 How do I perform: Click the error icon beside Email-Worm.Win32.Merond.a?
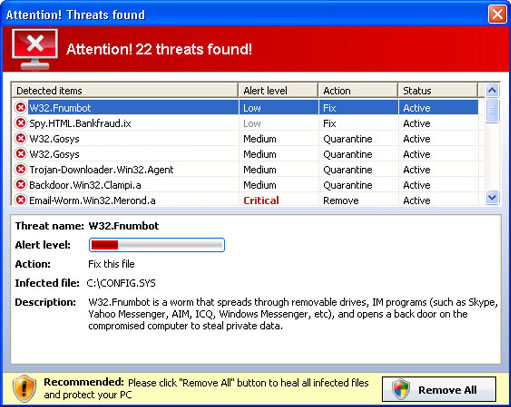pos(21,200)
